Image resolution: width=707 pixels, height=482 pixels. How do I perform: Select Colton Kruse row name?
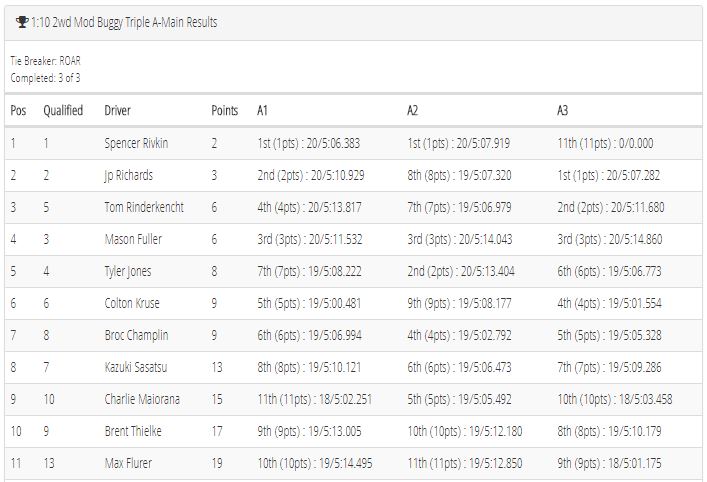click(x=132, y=303)
